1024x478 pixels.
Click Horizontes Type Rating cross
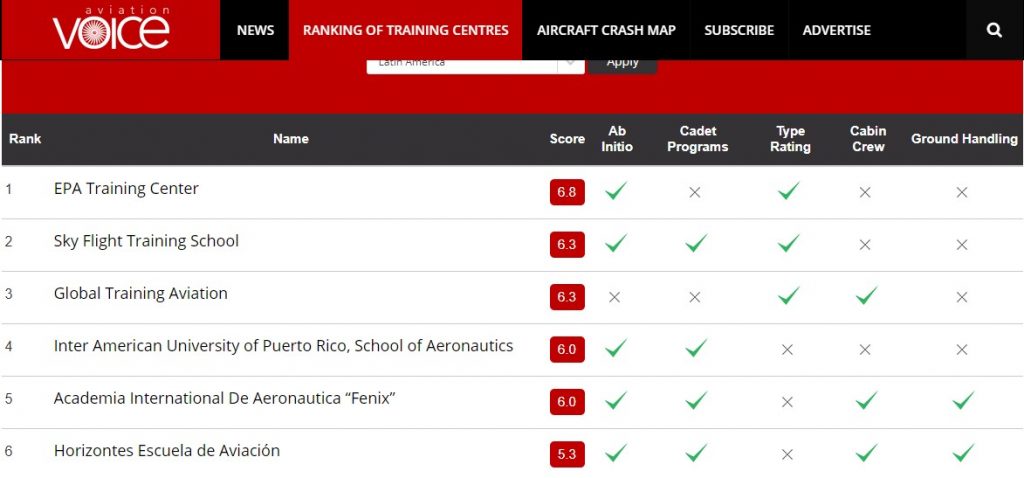[787, 454]
